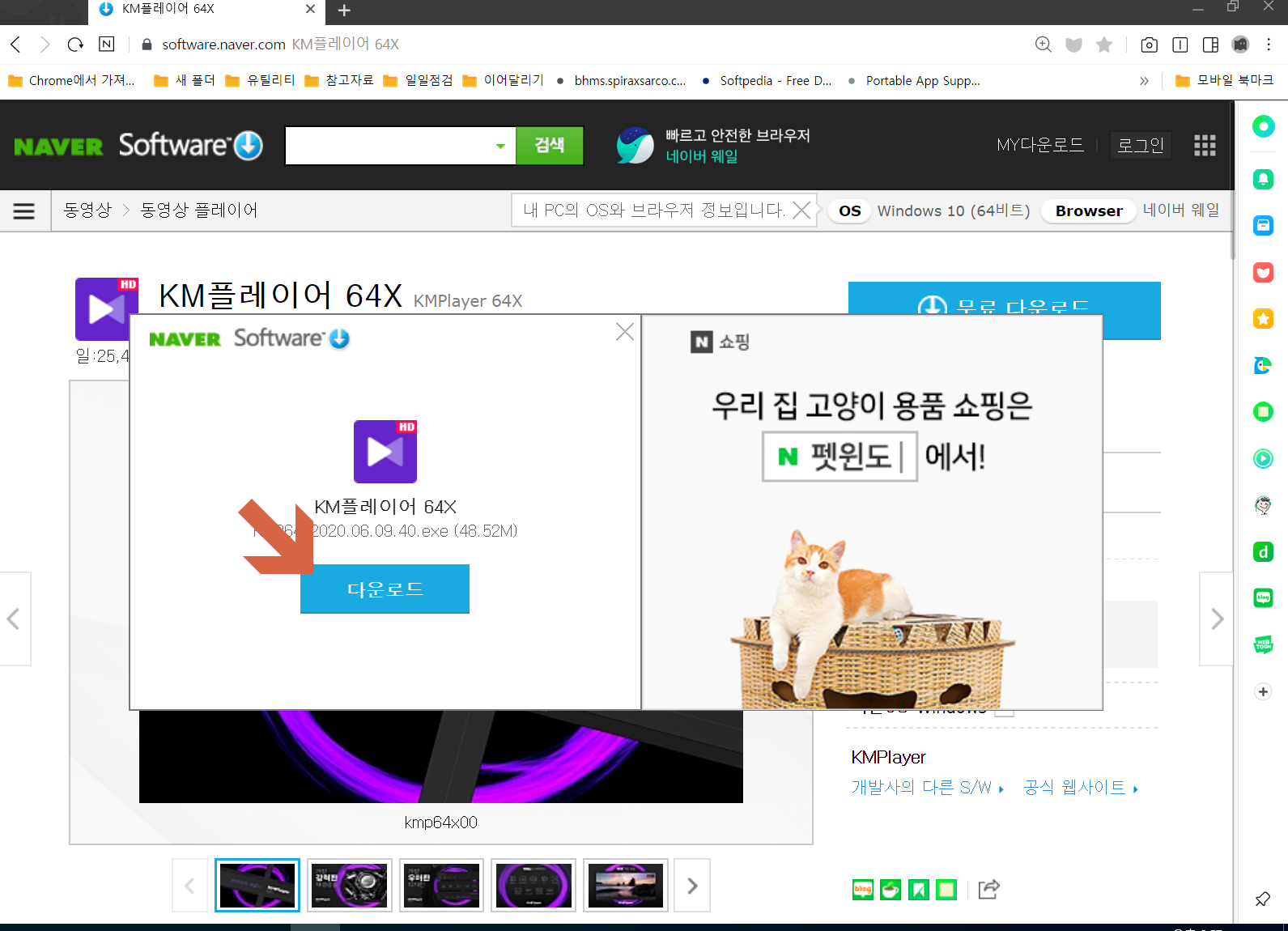Open green 'd' dictionary sidebar icon
1288x931 pixels.
[x=1263, y=552]
